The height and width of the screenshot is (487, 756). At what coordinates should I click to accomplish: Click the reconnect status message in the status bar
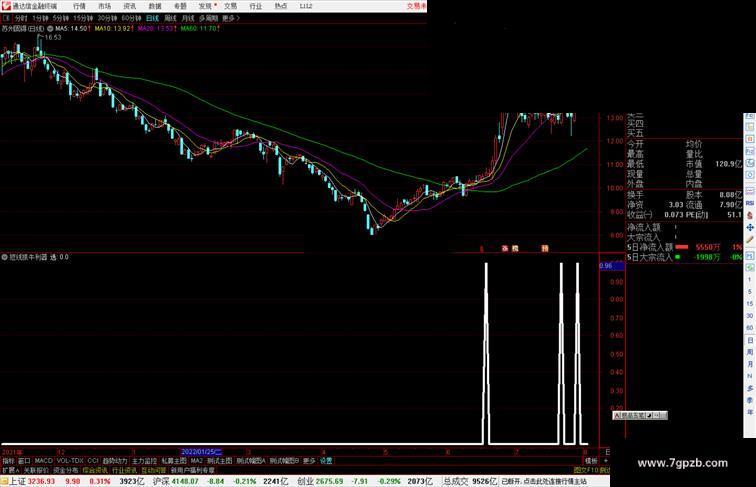pyautogui.click(x=544, y=481)
